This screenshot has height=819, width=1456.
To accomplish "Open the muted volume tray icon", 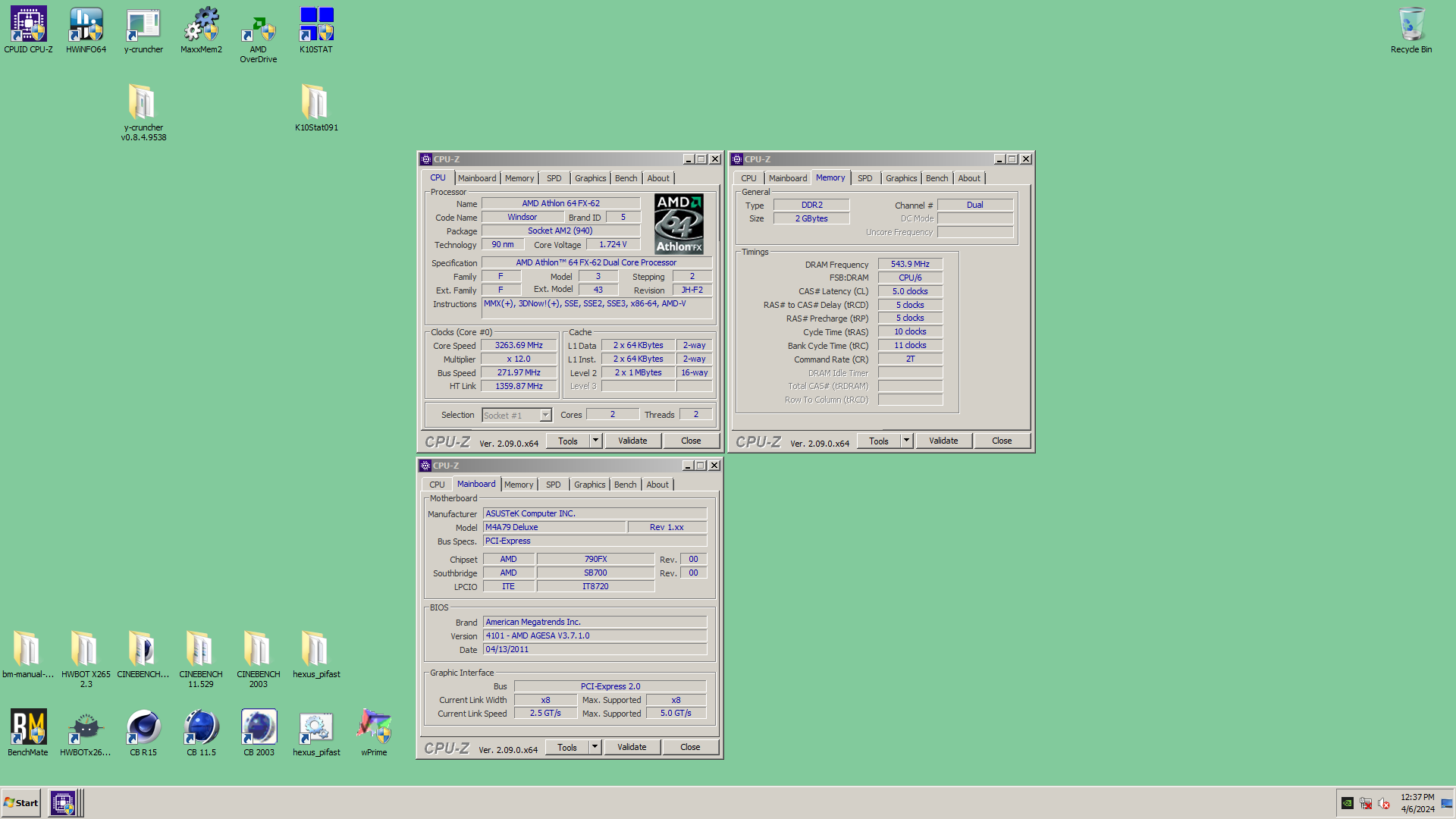I will pyautogui.click(x=1384, y=803).
